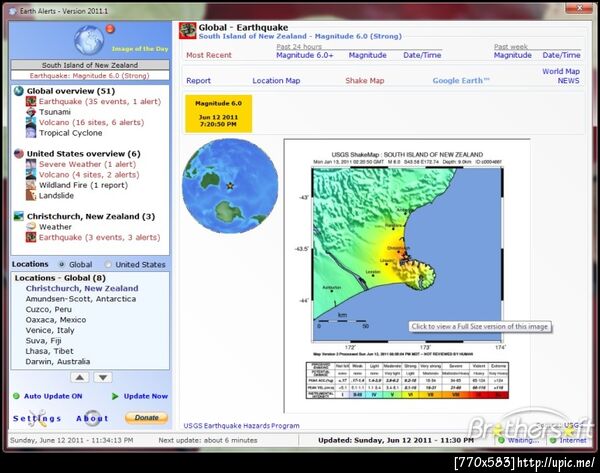Select Darwin, Australia location
The image size is (600, 473).
(58, 361)
